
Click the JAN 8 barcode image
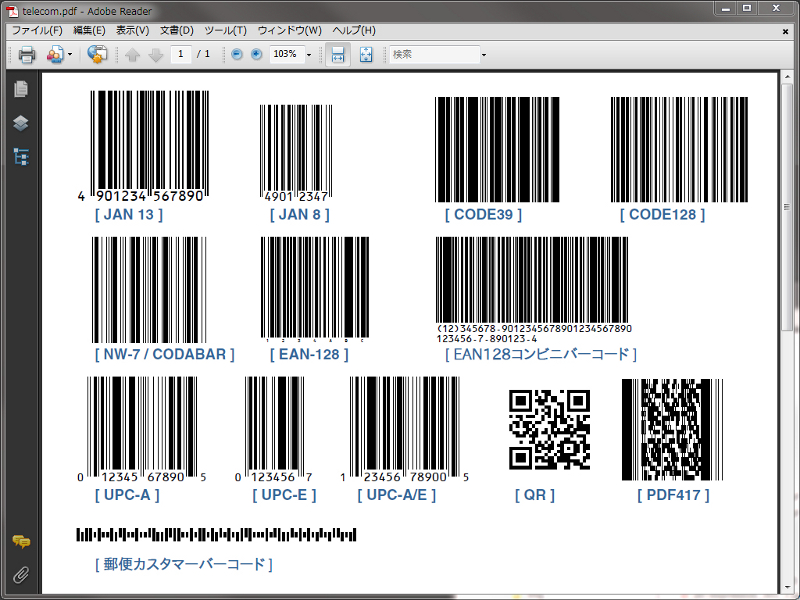click(x=296, y=152)
